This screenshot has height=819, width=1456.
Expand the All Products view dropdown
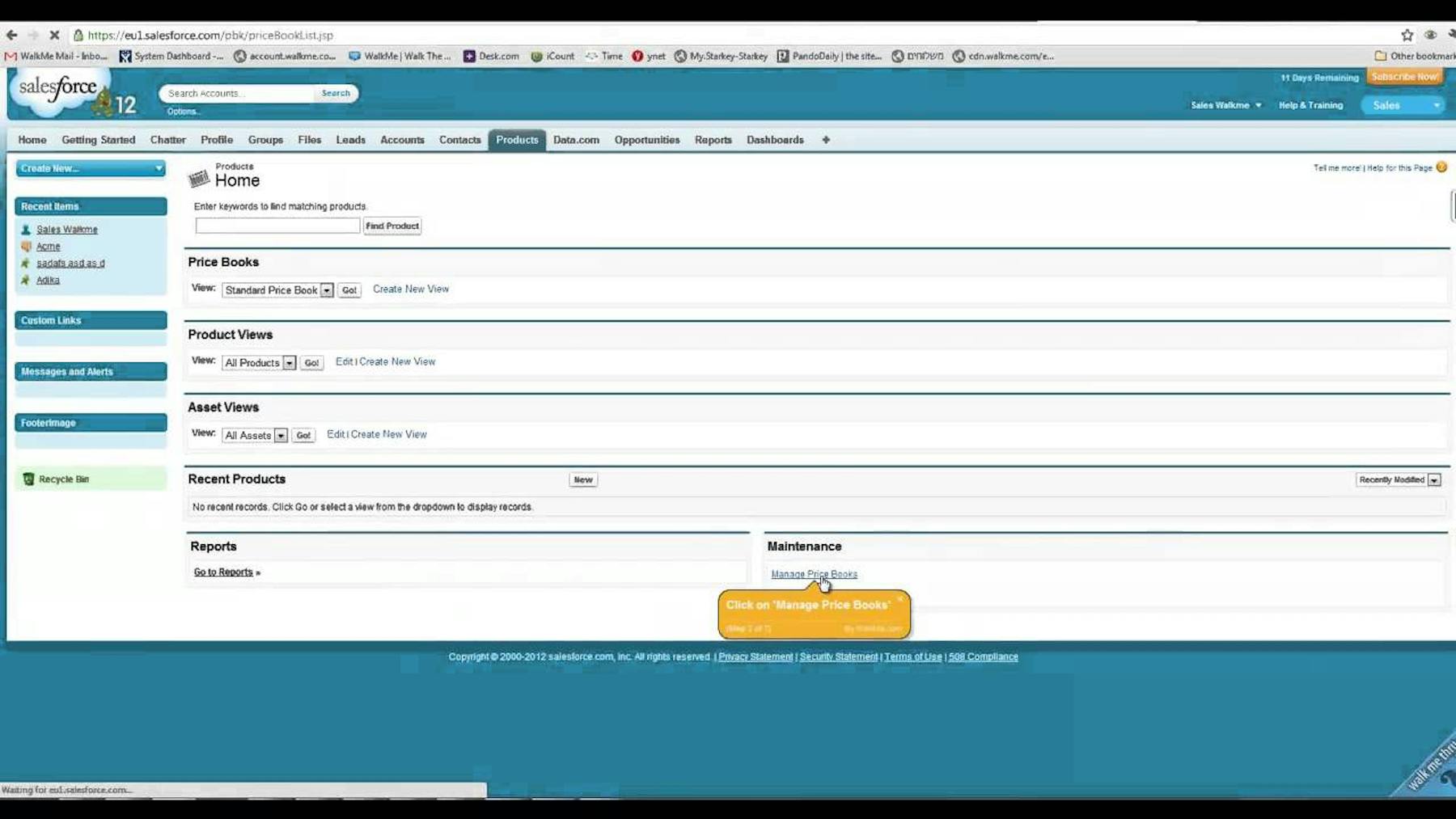click(289, 363)
